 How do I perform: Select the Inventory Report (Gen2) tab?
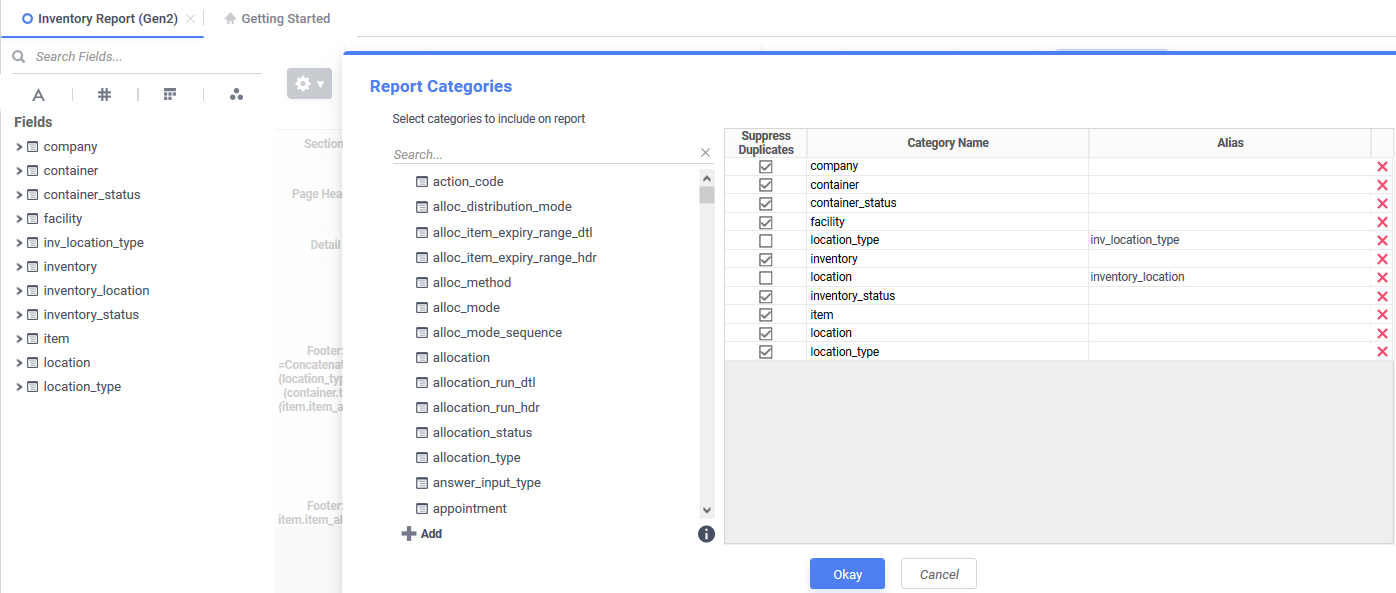[x=107, y=18]
